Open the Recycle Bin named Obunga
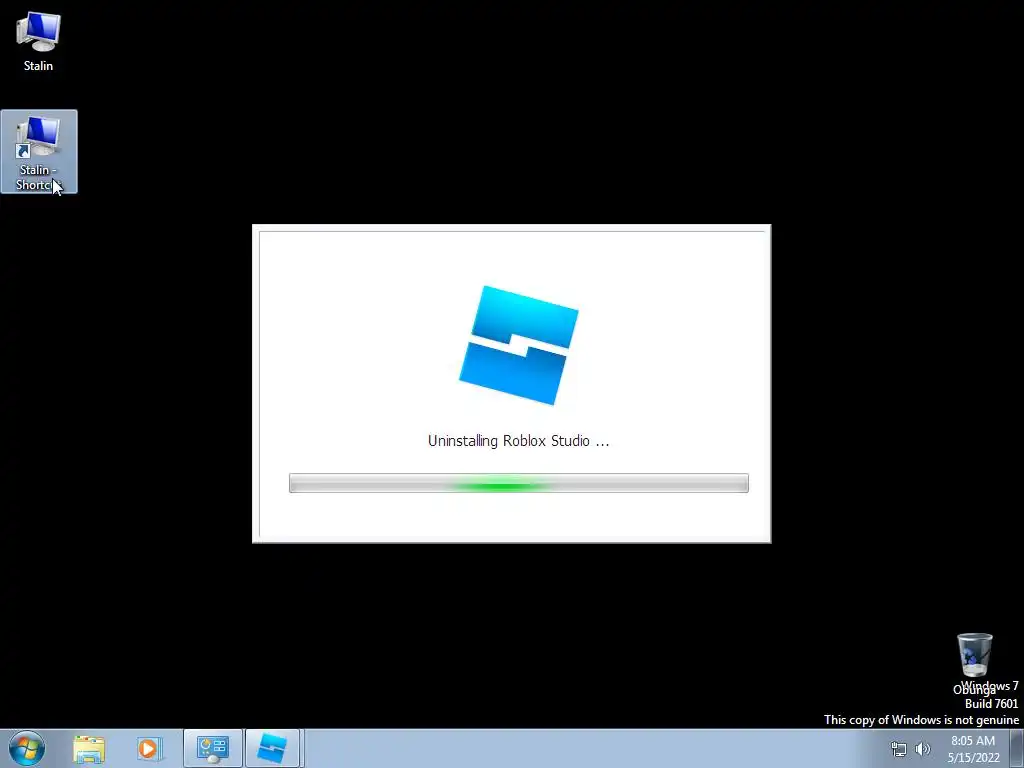Viewport: 1024px width, 768px height. pyautogui.click(x=974, y=663)
